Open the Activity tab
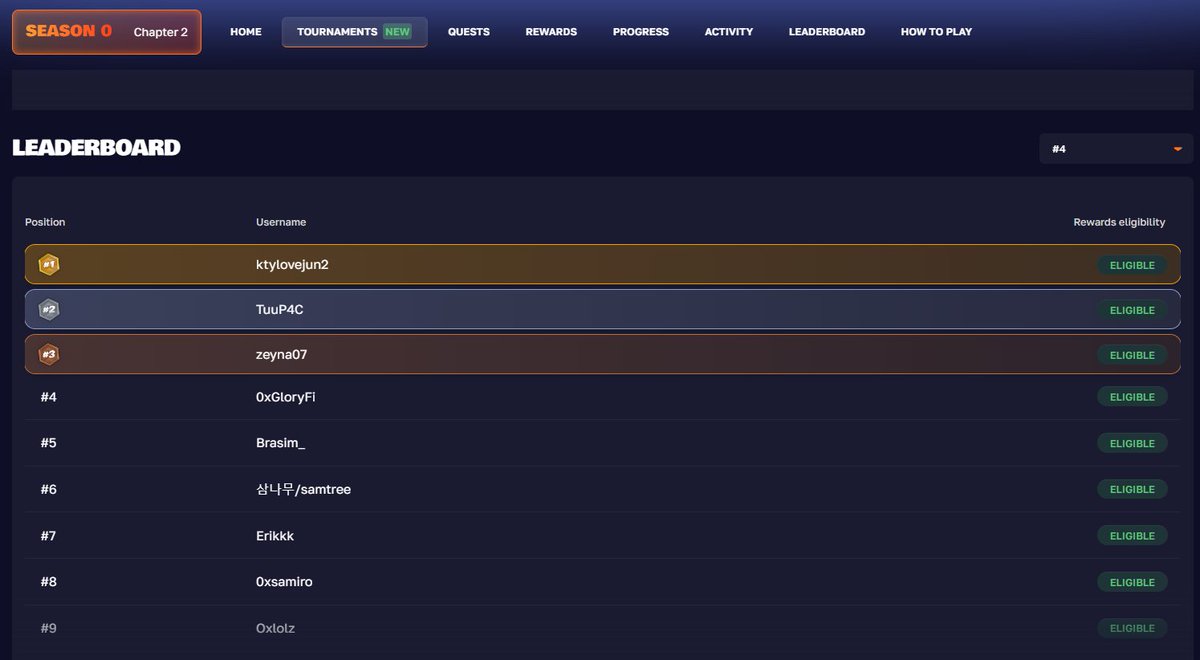The height and width of the screenshot is (660, 1200). point(729,32)
